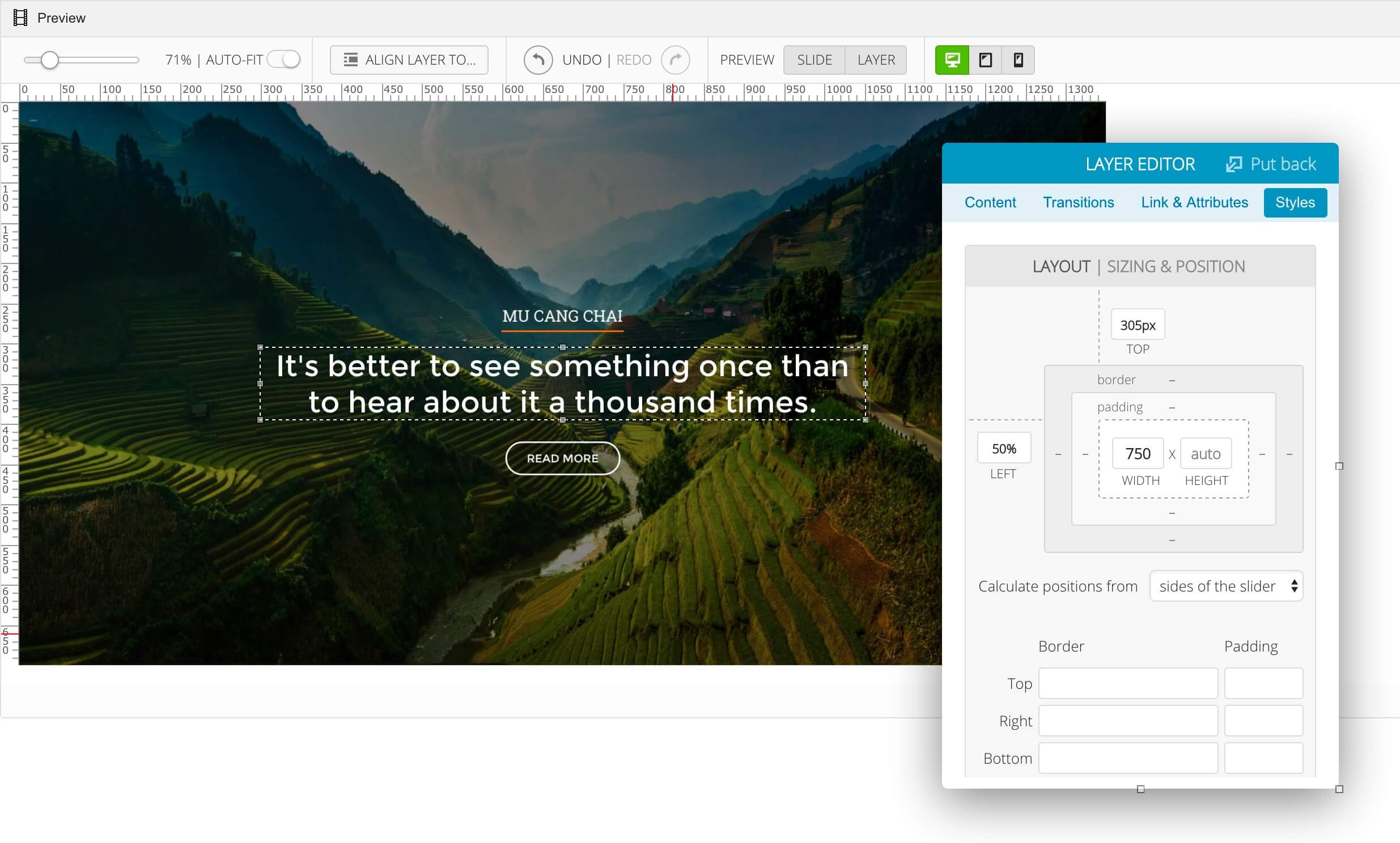
Task: Click the Preview film icon
Action: click(20, 18)
